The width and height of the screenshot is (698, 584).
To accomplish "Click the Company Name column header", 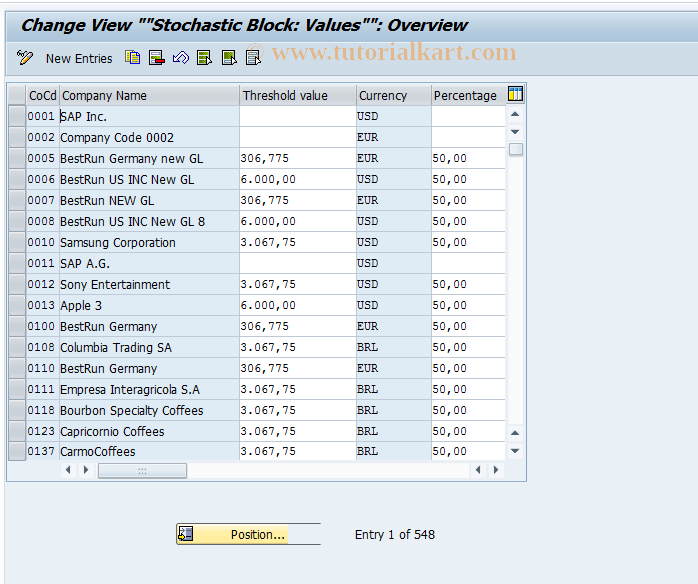I will coord(150,95).
